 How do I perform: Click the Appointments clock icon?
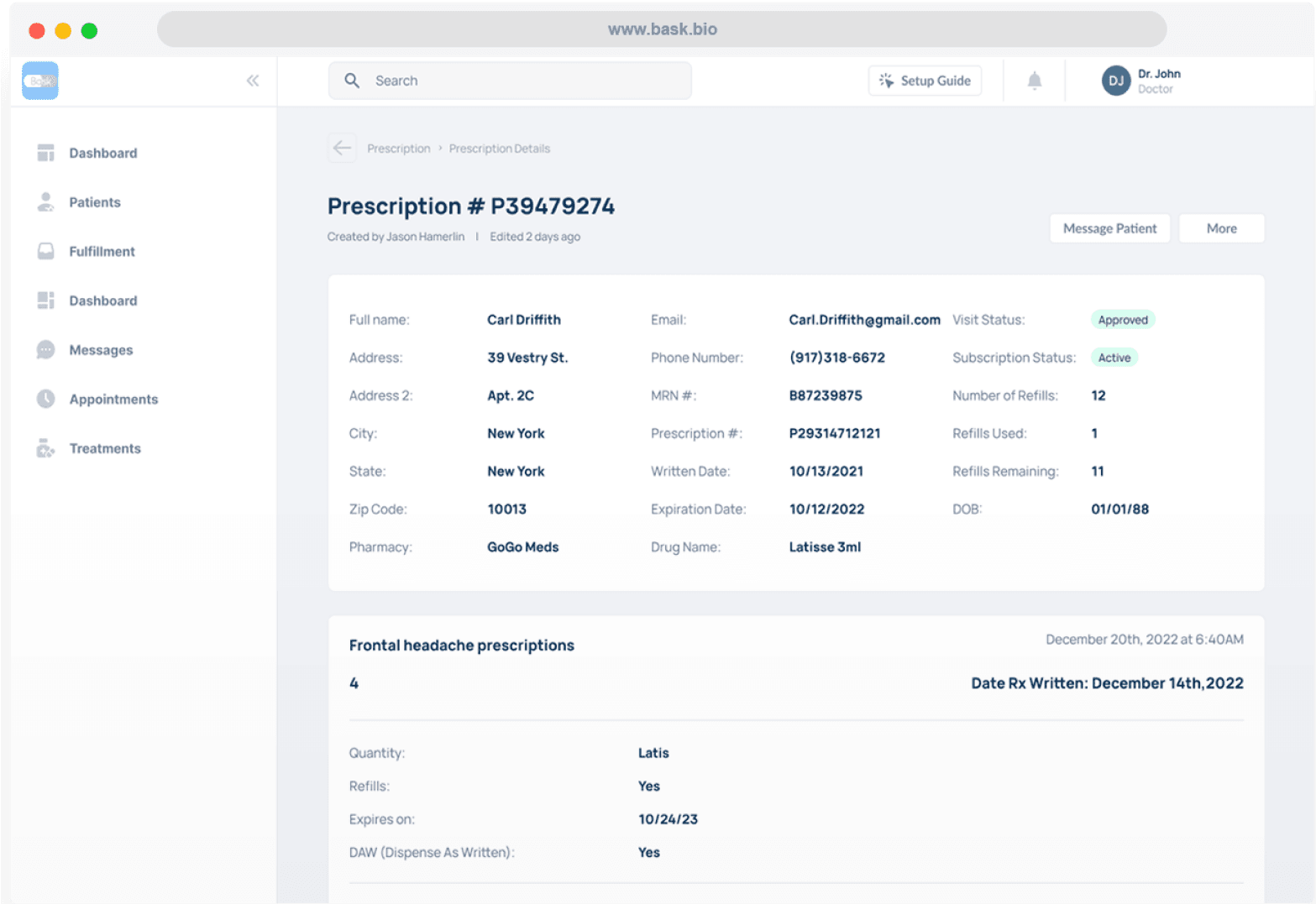pos(45,400)
